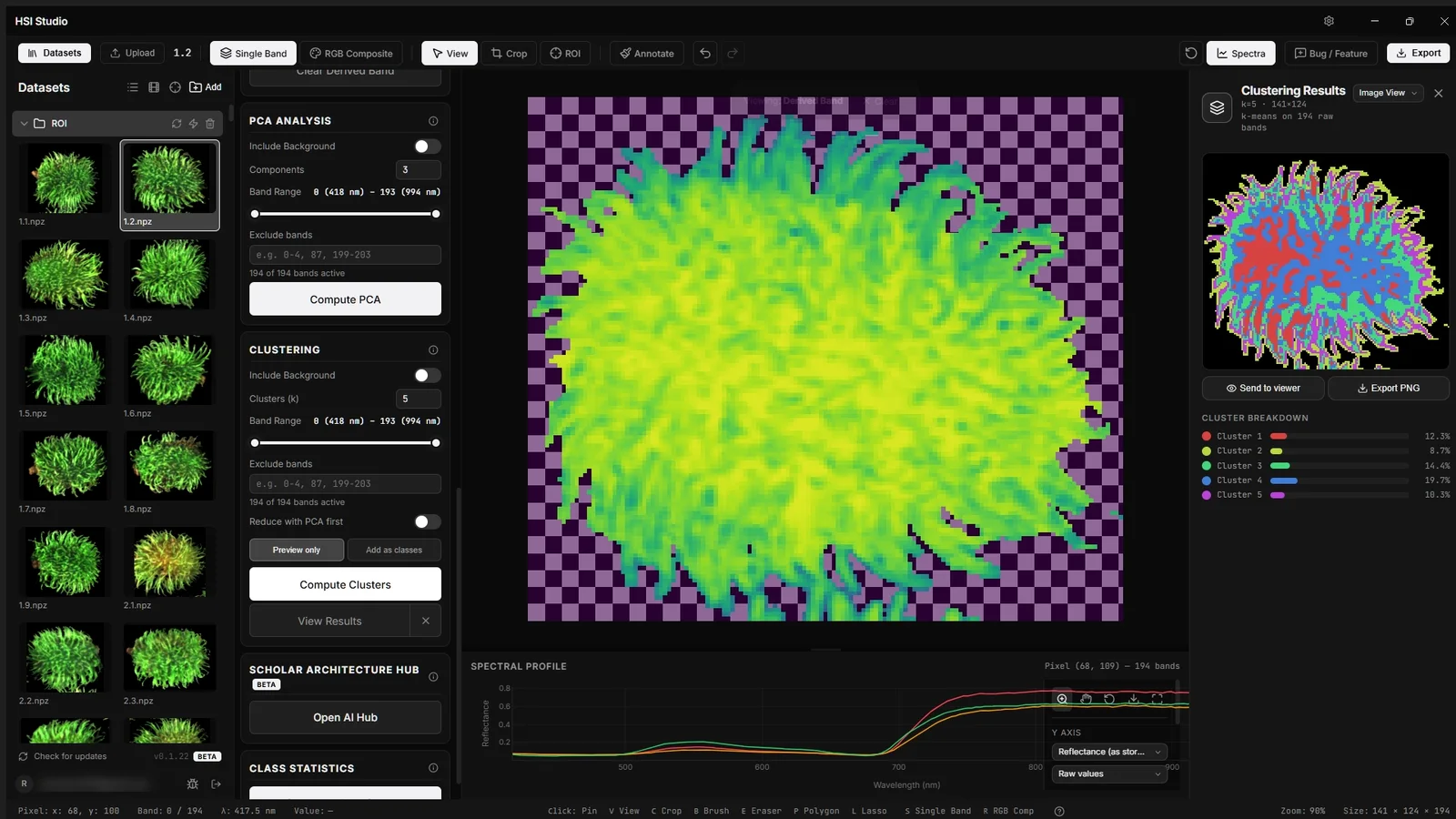Click the reset refresh icon left of Spectra
This screenshot has height=819, width=1456.
[1190, 53]
